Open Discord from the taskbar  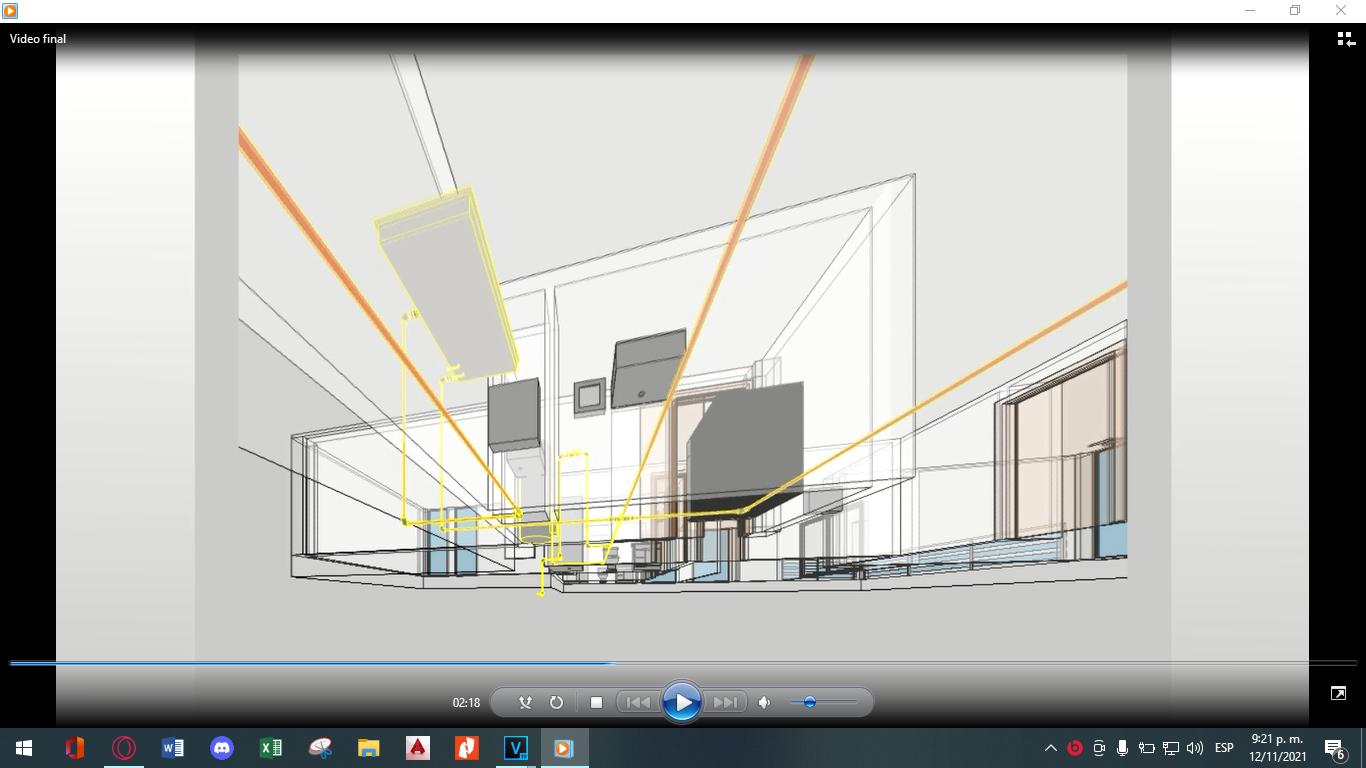coord(222,748)
